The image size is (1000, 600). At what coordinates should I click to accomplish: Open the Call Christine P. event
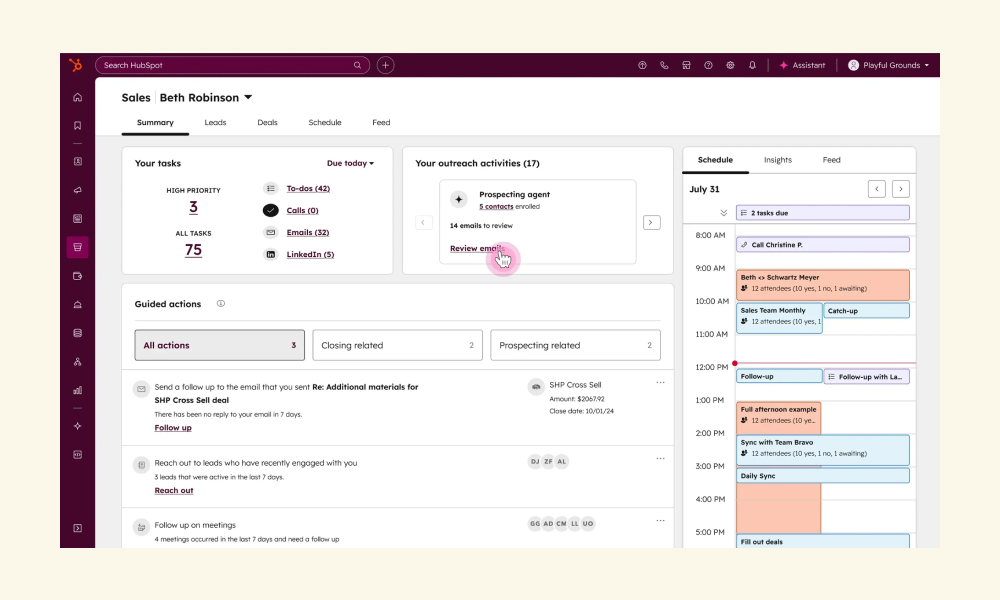click(823, 245)
